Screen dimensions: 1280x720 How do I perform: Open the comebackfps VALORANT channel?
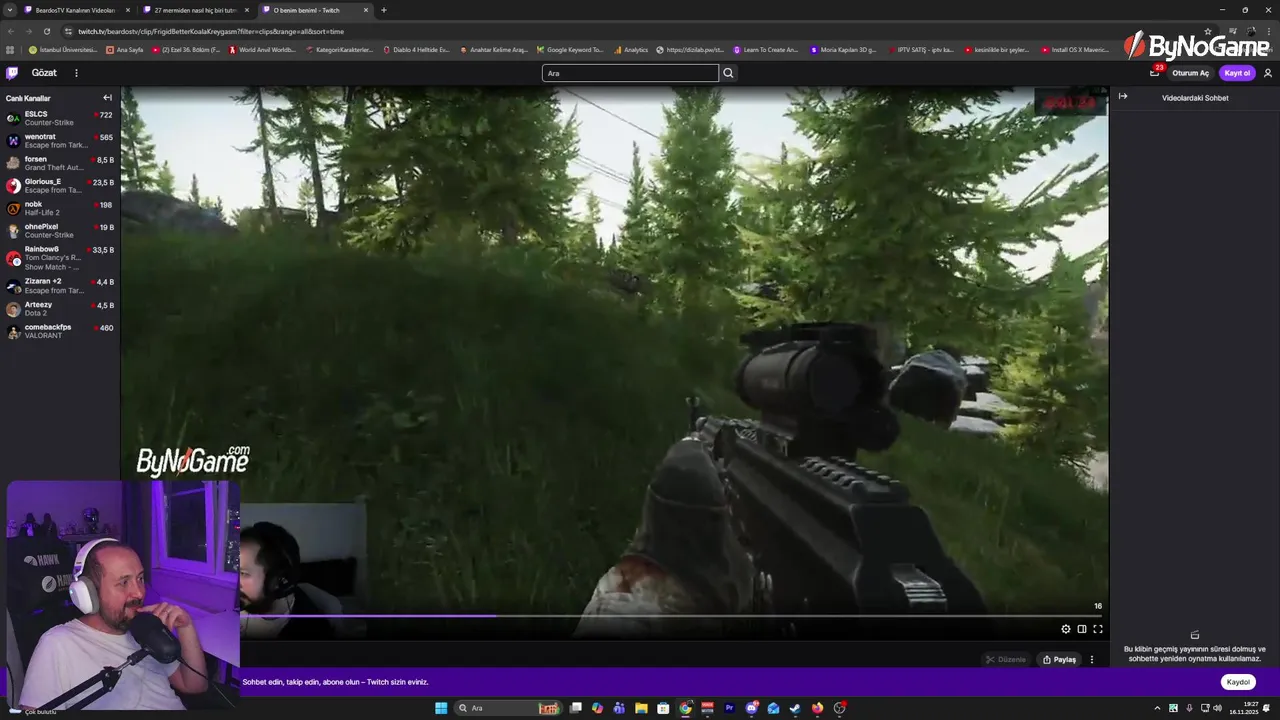pos(60,331)
